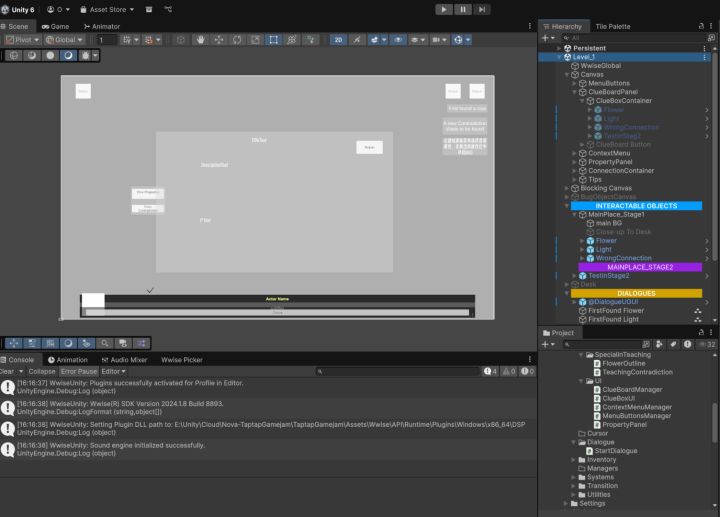Toggle scene lighting icon
The width and height of the screenshot is (720, 517).
tap(356, 40)
